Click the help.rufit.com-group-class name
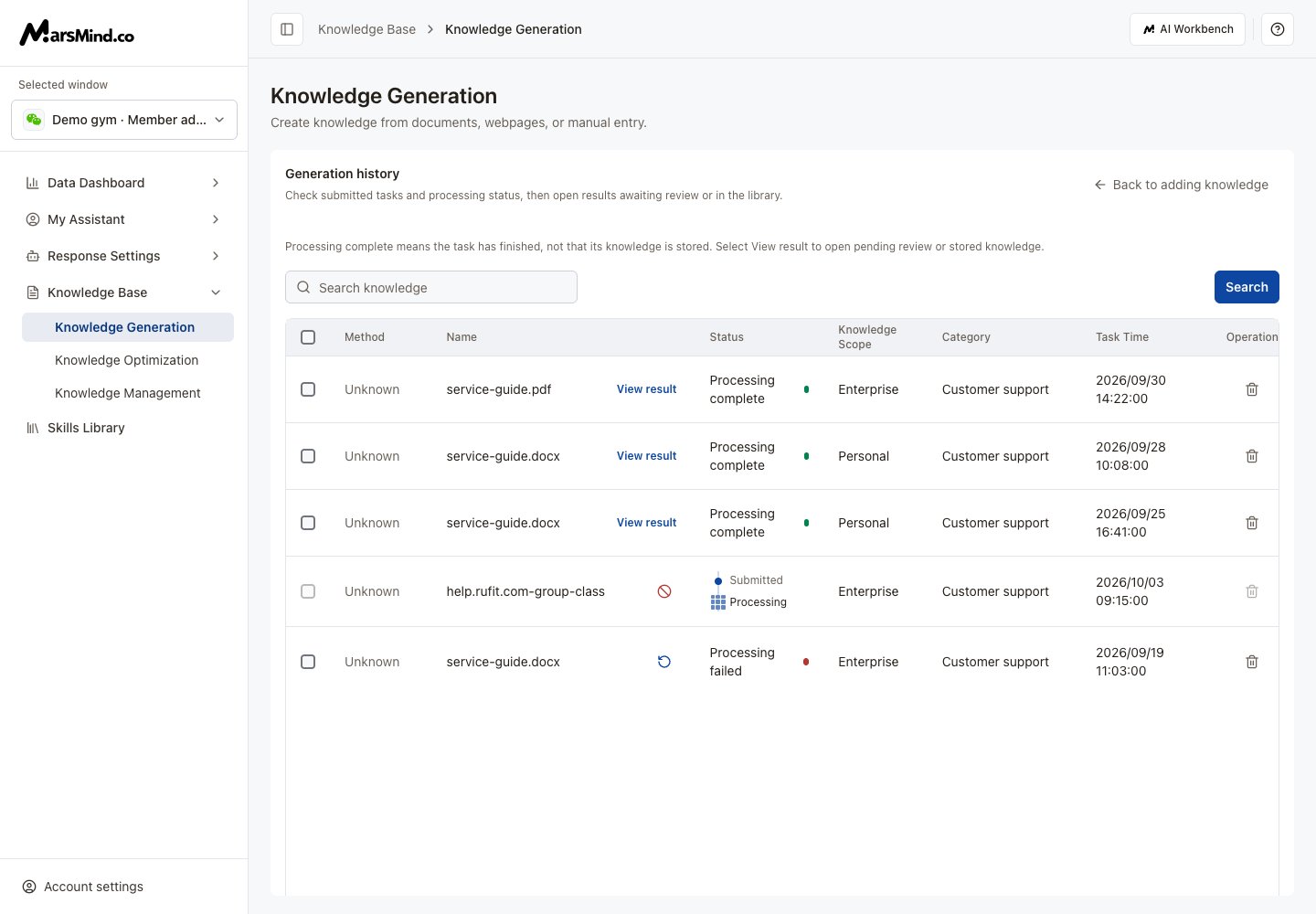The height and width of the screenshot is (914, 1316). [x=525, y=591]
